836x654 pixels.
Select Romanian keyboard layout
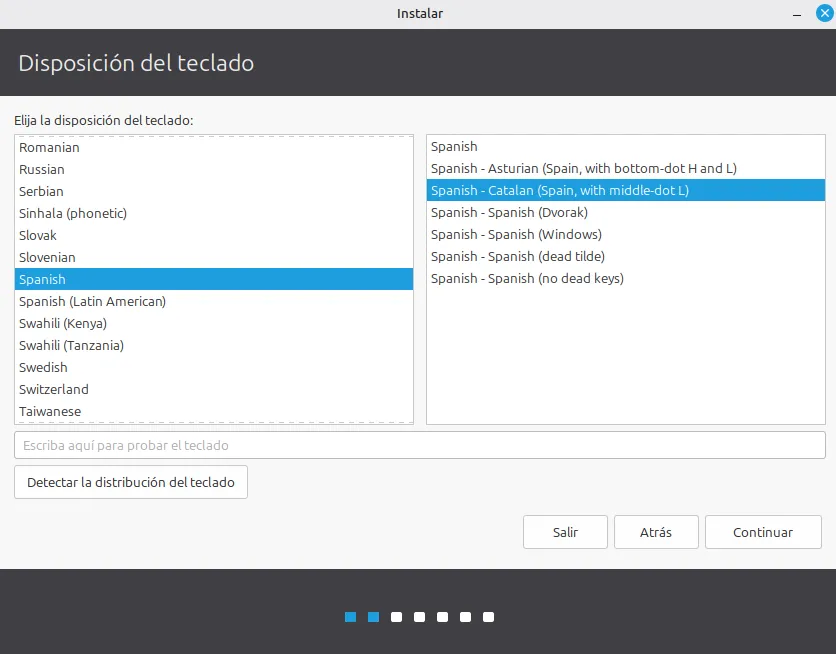(214, 148)
